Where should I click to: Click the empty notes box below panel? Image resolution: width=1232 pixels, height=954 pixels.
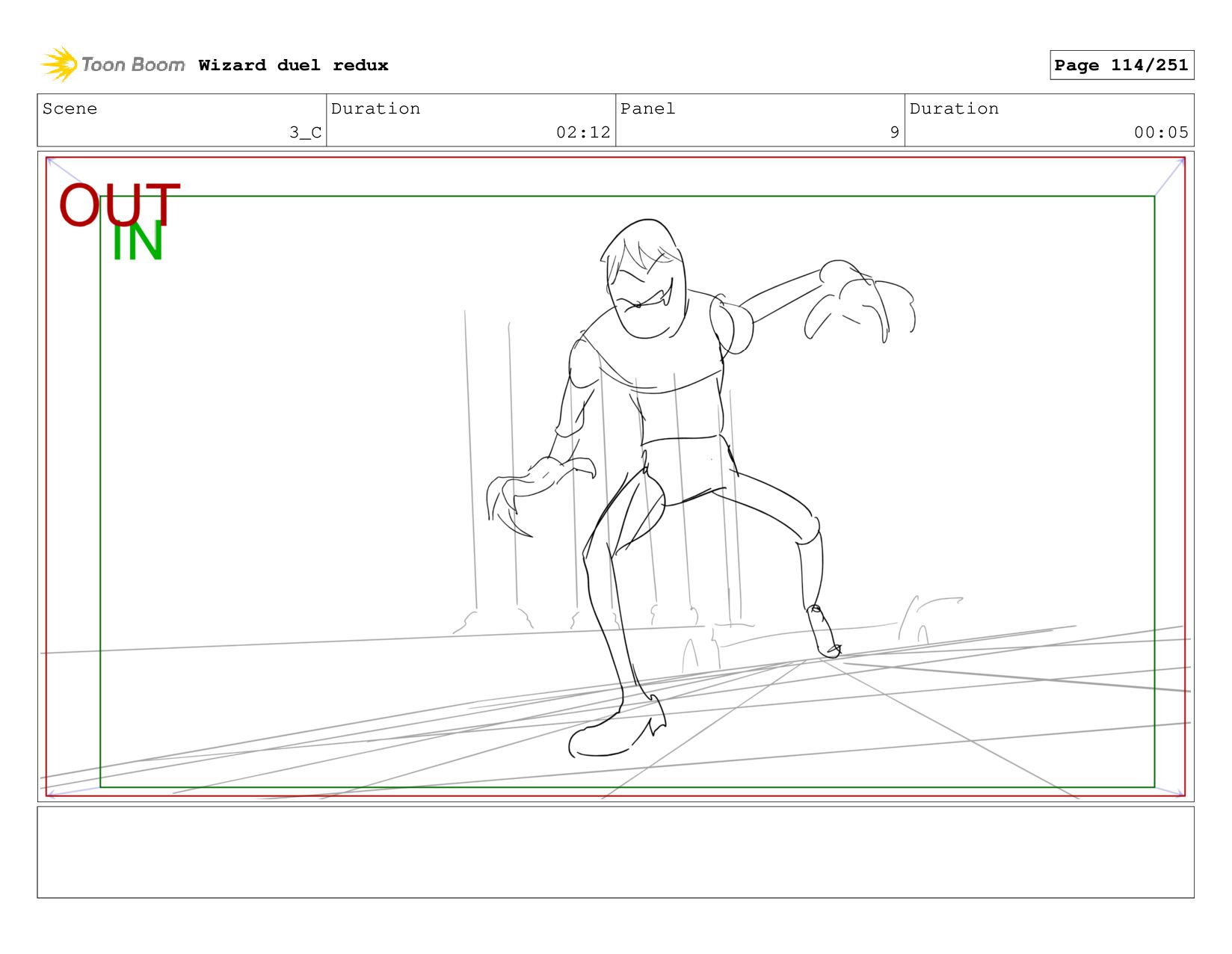point(615,852)
